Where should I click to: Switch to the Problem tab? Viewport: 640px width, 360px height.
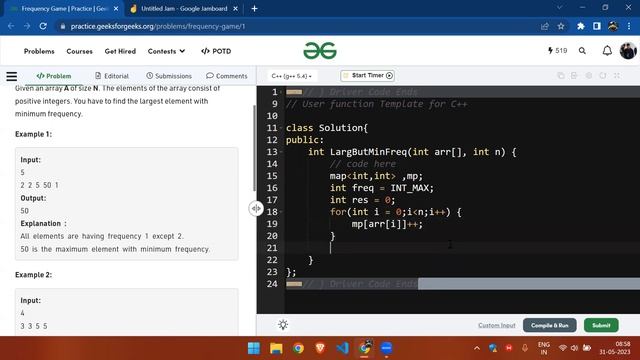coord(53,76)
